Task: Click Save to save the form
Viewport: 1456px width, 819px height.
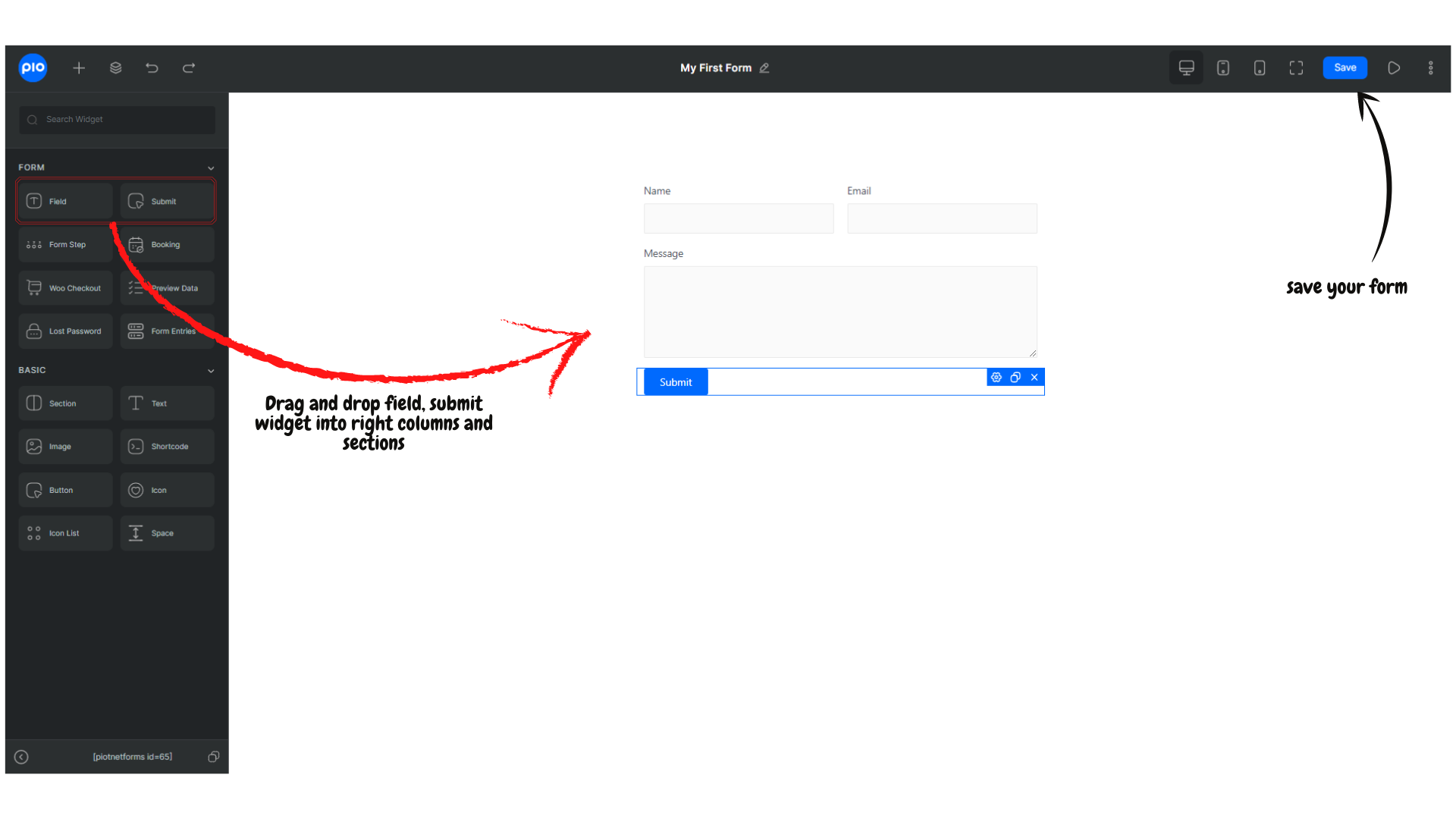Action: tap(1344, 67)
